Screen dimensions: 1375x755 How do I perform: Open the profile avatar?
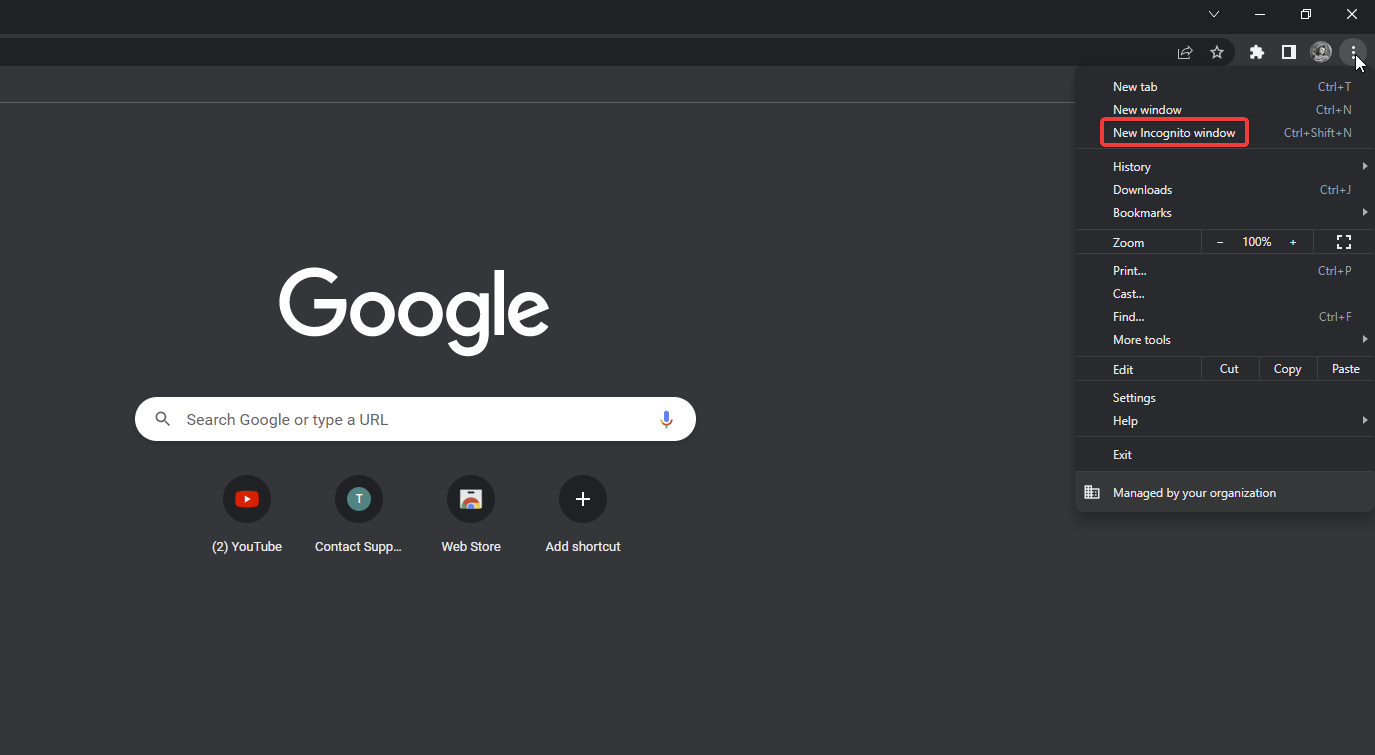click(1321, 52)
